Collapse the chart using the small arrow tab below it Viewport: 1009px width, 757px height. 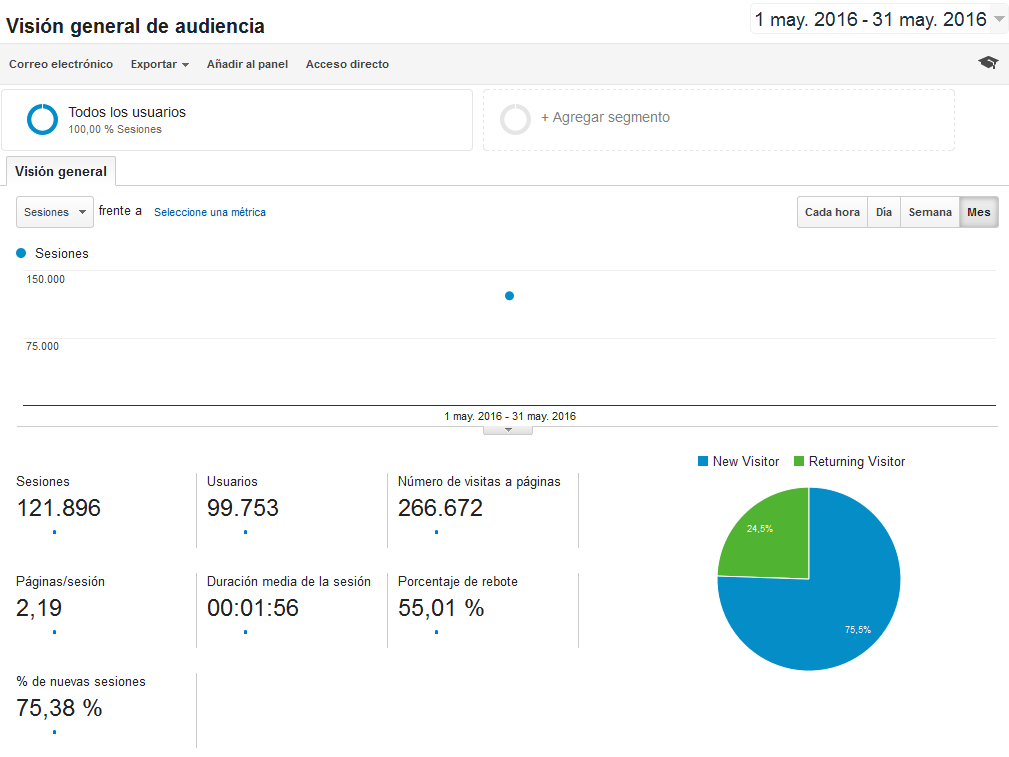click(x=508, y=430)
